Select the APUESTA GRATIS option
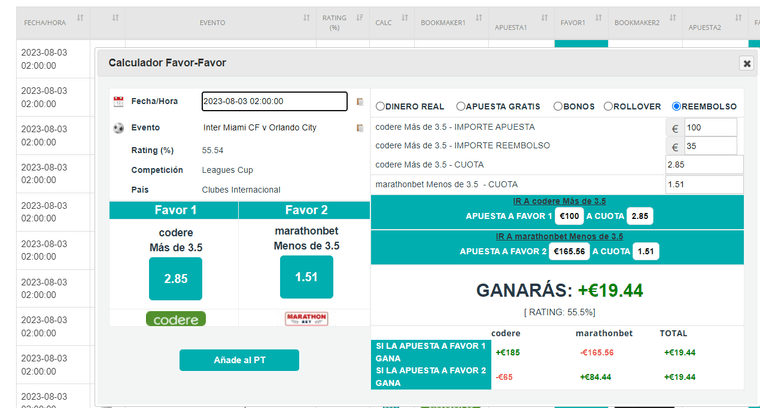Viewport: 760px width, 408px height. (460, 106)
